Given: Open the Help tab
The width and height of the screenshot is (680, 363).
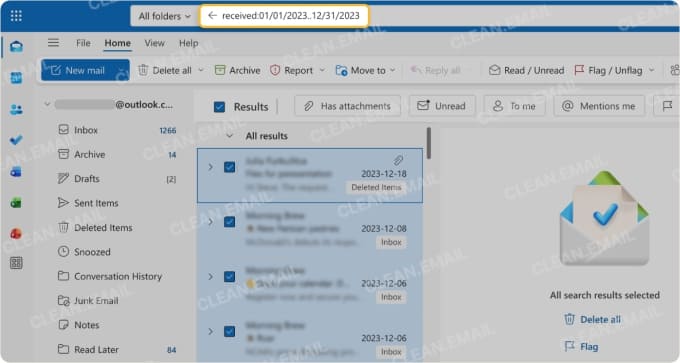Looking at the screenshot, I should point(188,43).
